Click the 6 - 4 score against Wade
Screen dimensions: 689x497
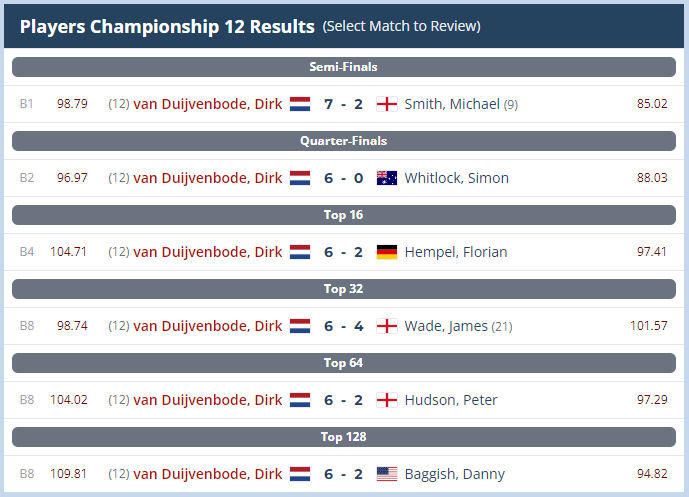click(x=344, y=326)
